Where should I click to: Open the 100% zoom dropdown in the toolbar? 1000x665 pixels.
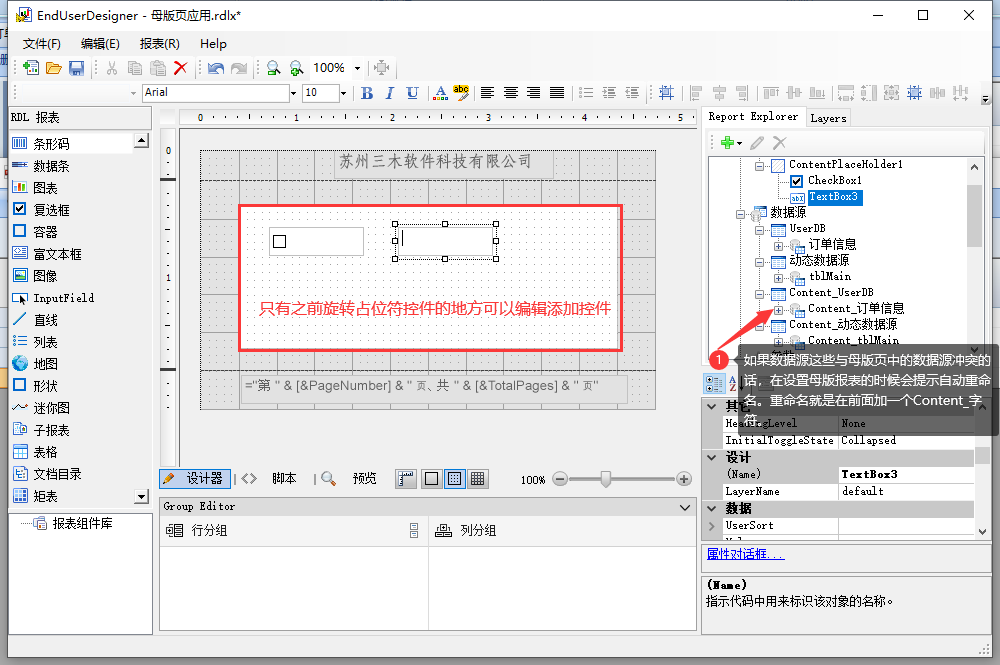357,68
